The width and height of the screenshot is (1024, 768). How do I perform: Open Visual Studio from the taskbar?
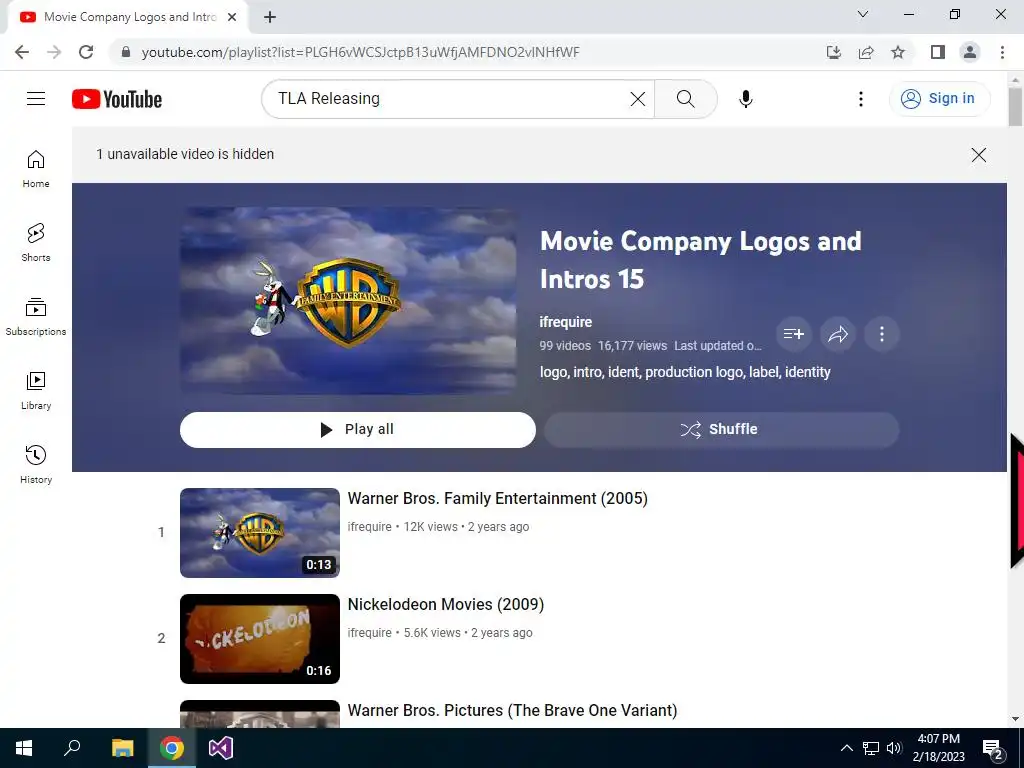coord(221,748)
